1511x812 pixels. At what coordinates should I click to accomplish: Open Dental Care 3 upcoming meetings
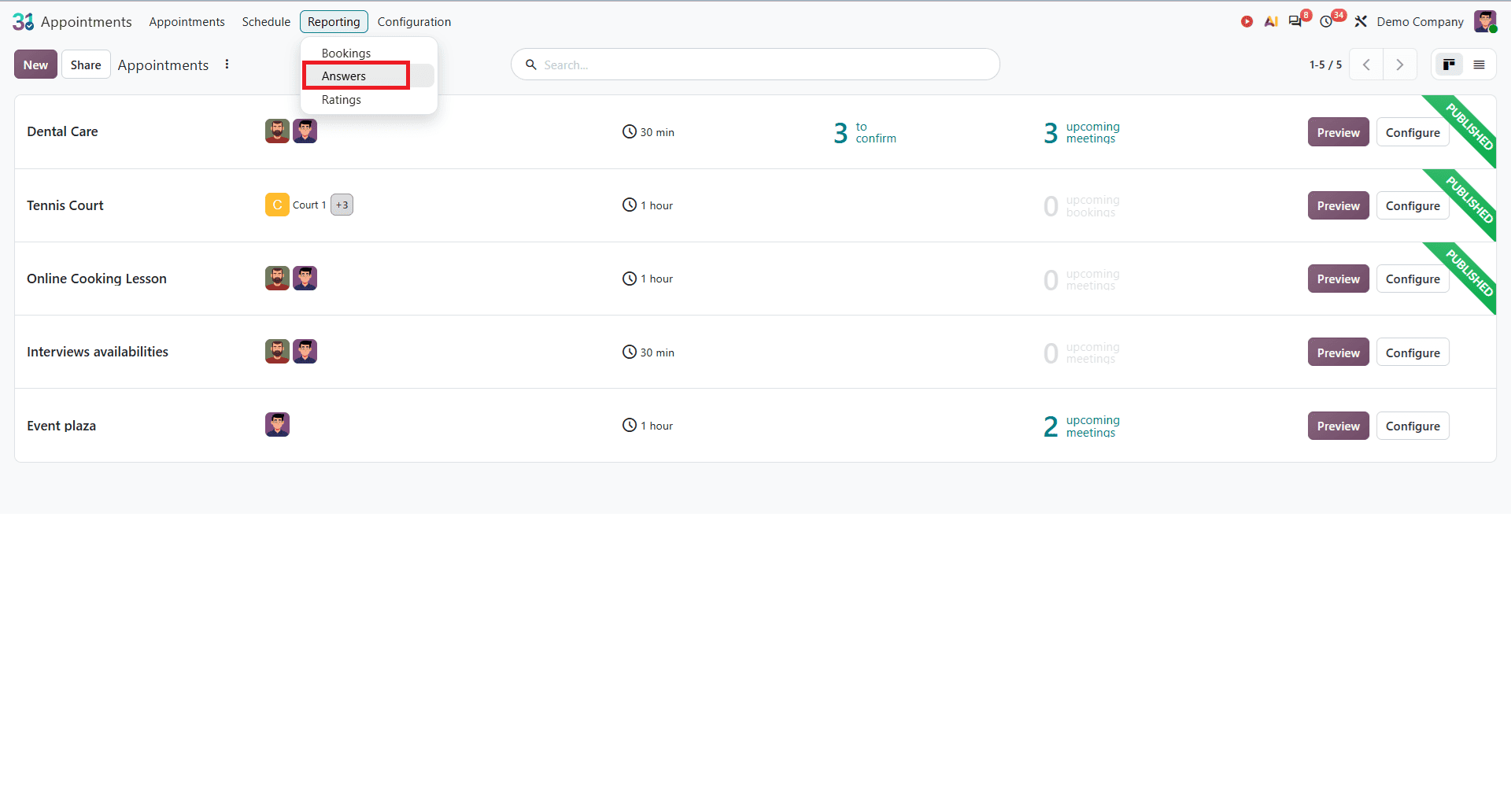[x=1081, y=132]
